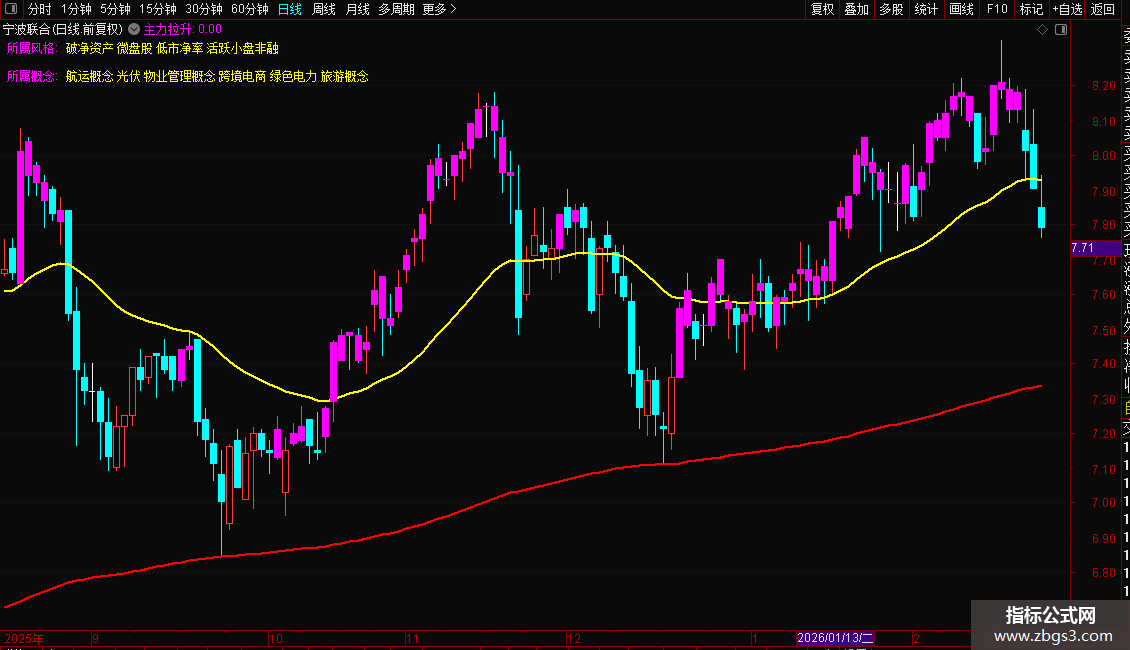Select the 30分钟 period tab
Image resolution: width=1130 pixels, height=650 pixels.
tap(204, 9)
